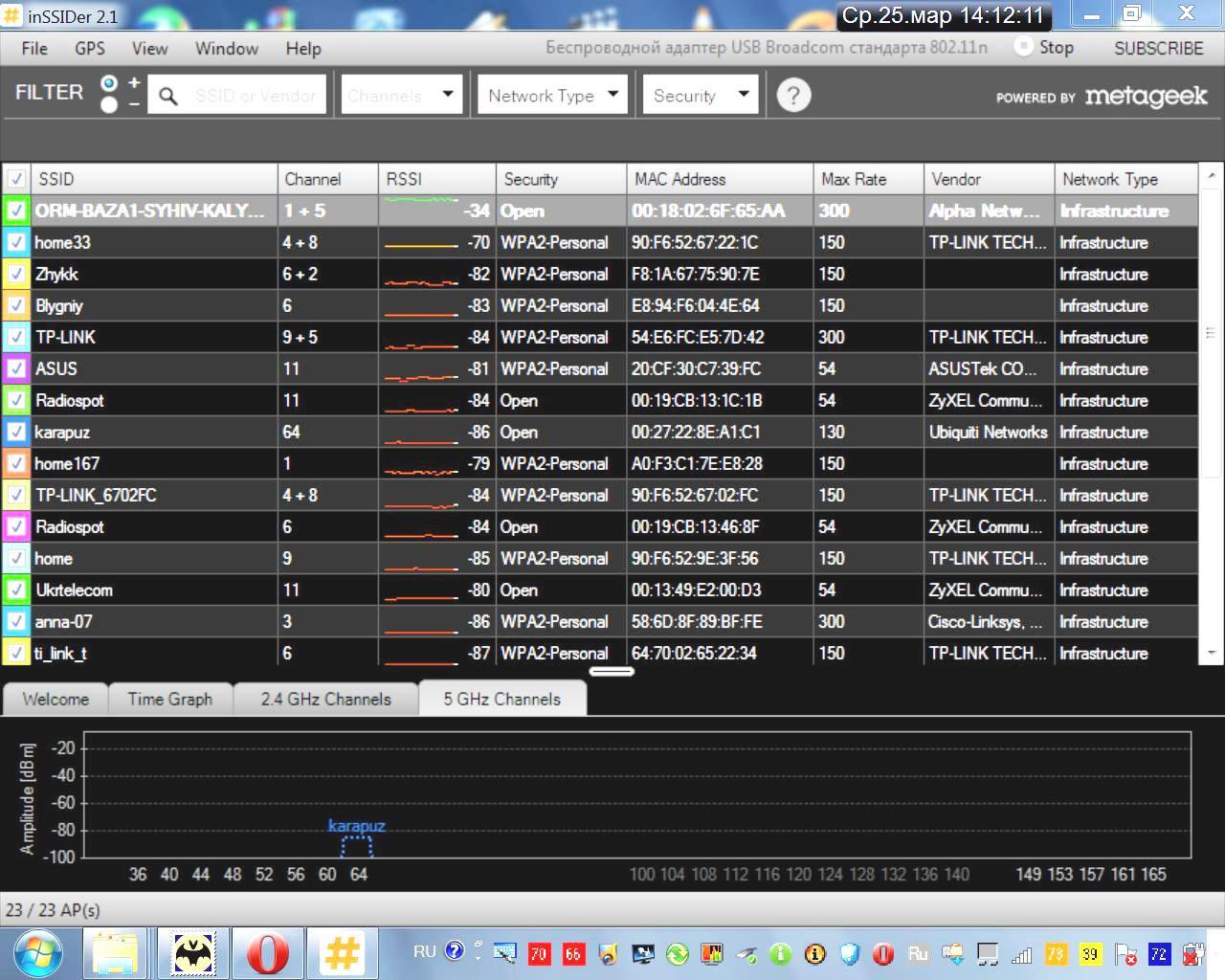Open the File menu
Viewport: 1225px width, 980px height.
[34, 48]
